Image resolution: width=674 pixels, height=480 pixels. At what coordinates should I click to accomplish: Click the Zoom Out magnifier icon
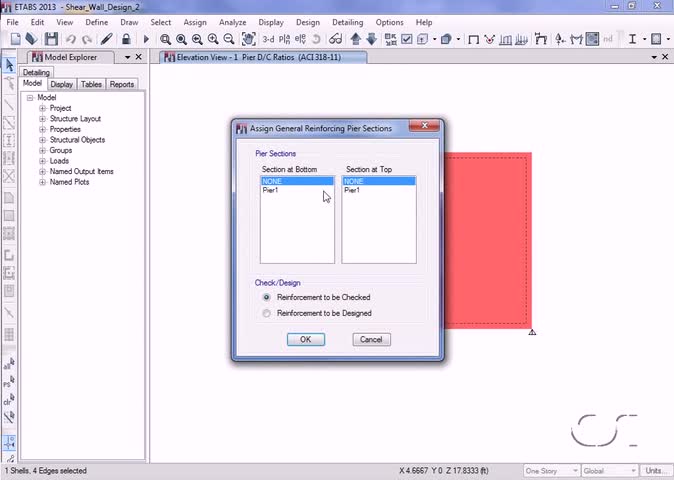click(229, 39)
